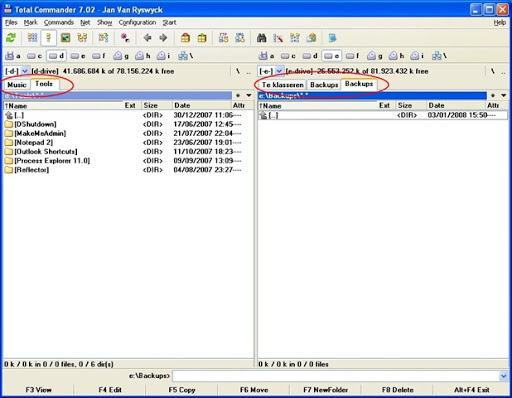The height and width of the screenshot is (398, 512).
Task: Go back with the left arrow icon
Action: point(147,38)
